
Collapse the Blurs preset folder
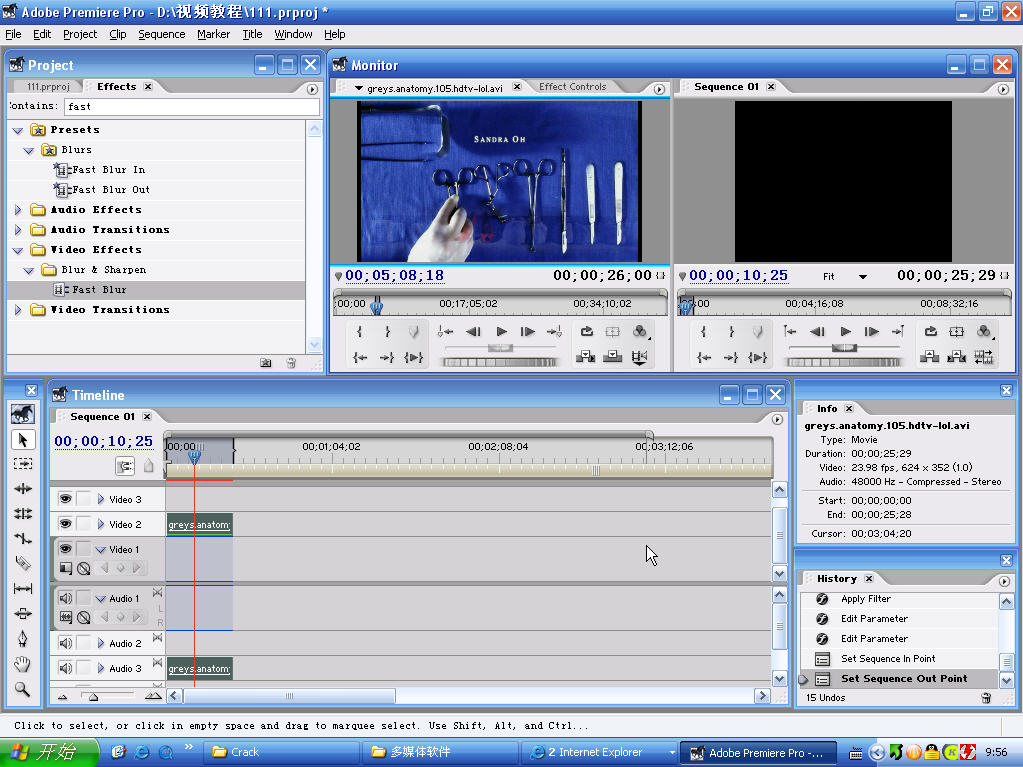tap(28, 151)
